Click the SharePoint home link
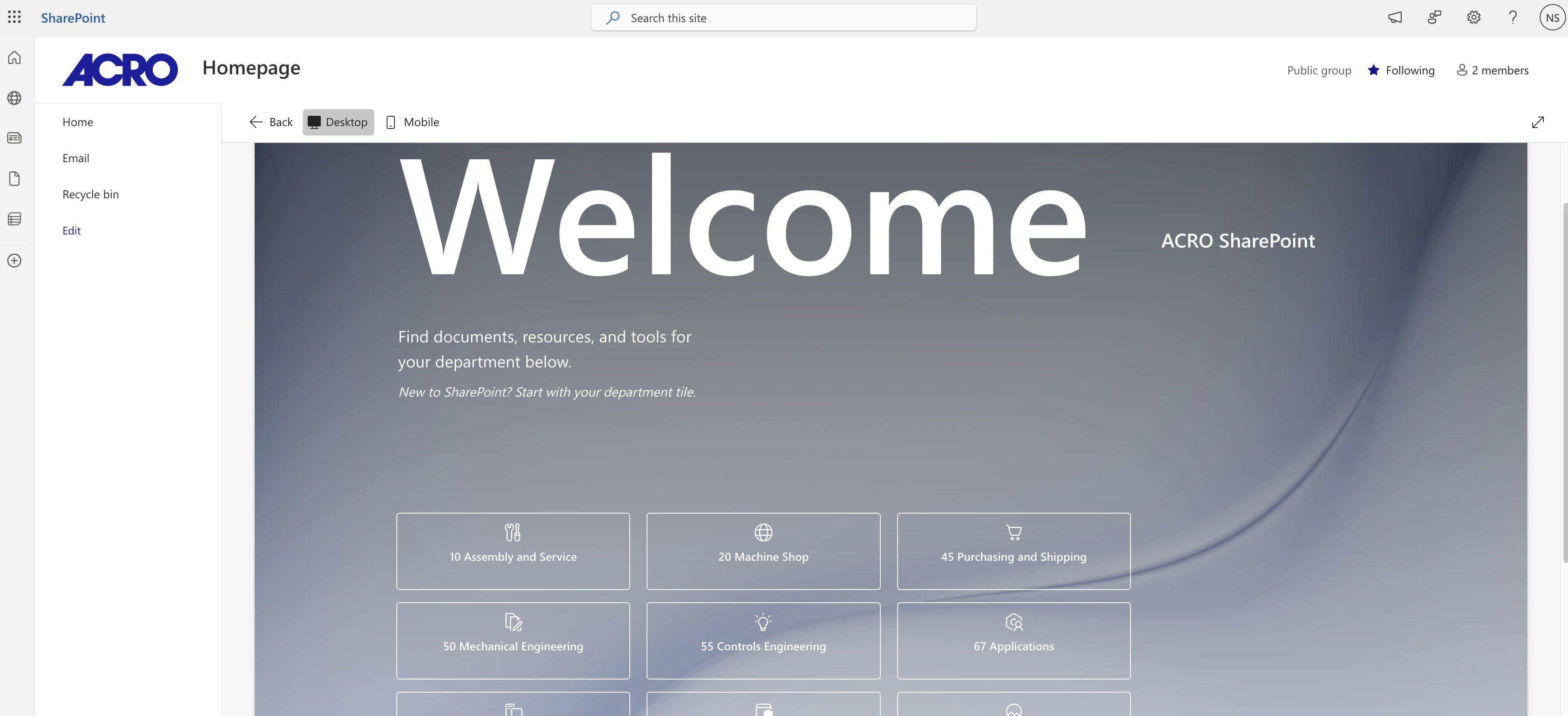The image size is (1568, 716). pyautogui.click(x=73, y=18)
